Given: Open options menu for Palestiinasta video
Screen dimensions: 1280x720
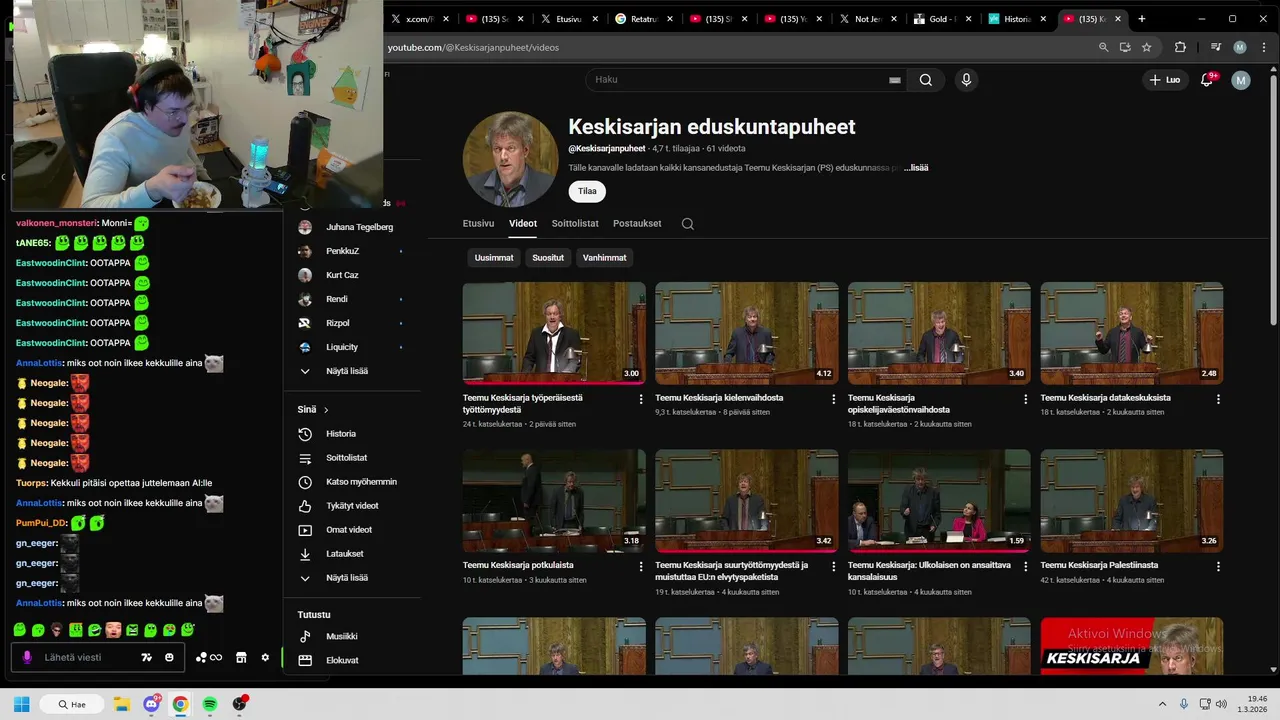Looking at the screenshot, I should [1218, 567].
